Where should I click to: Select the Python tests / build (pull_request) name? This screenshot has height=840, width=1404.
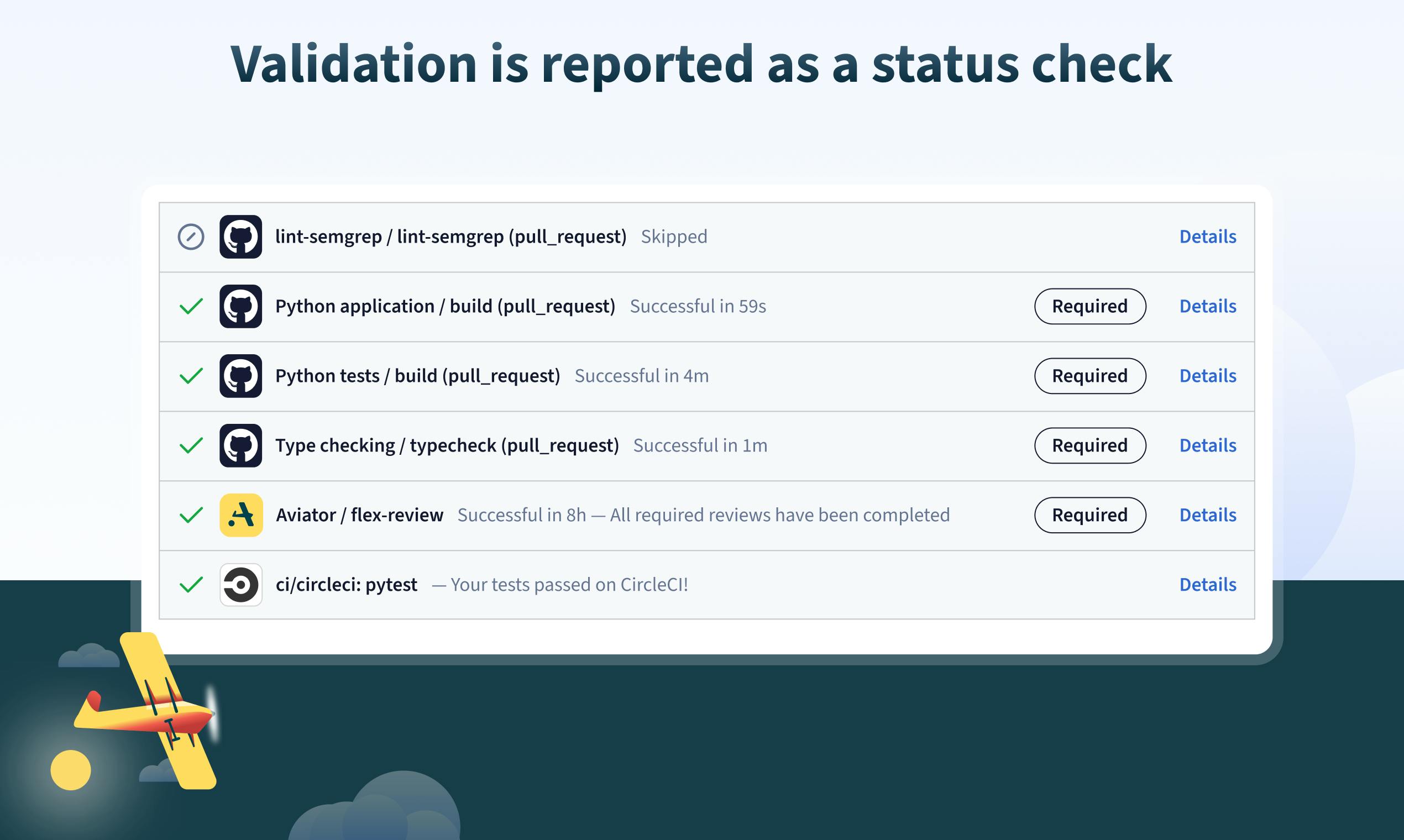[417, 376]
